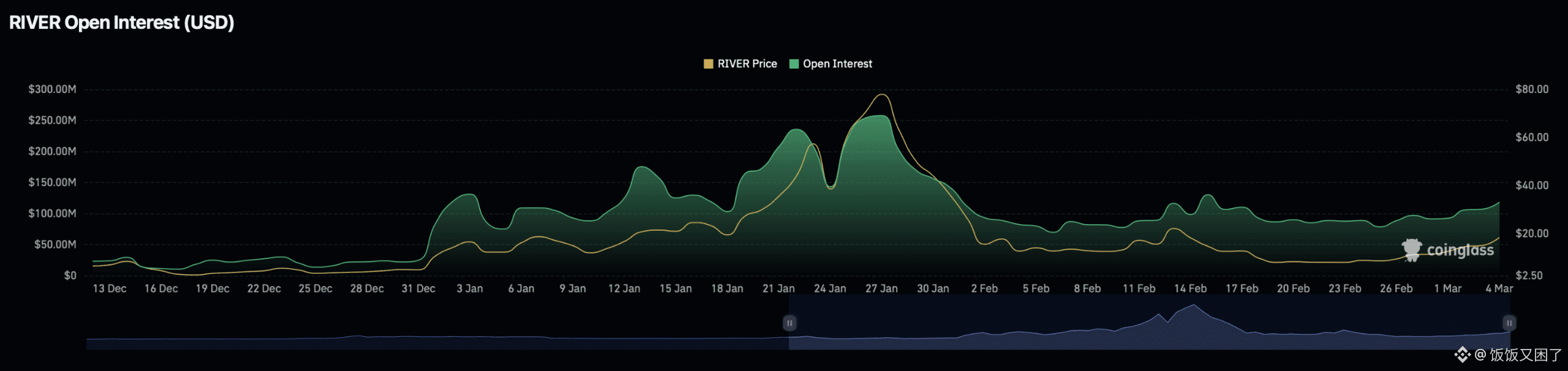Click the 28 Dec date label
This screenshot has height=371, width=1568.
[x=367, y=288]
